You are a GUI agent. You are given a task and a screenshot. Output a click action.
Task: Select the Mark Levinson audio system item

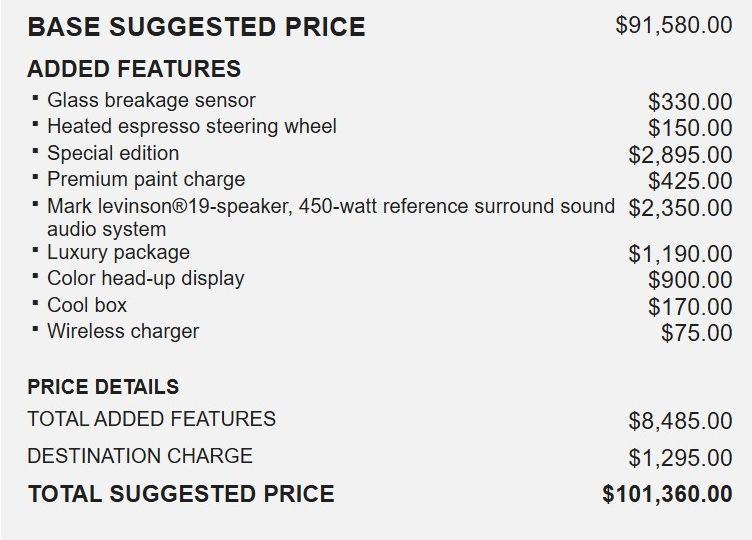click(330, 206)
